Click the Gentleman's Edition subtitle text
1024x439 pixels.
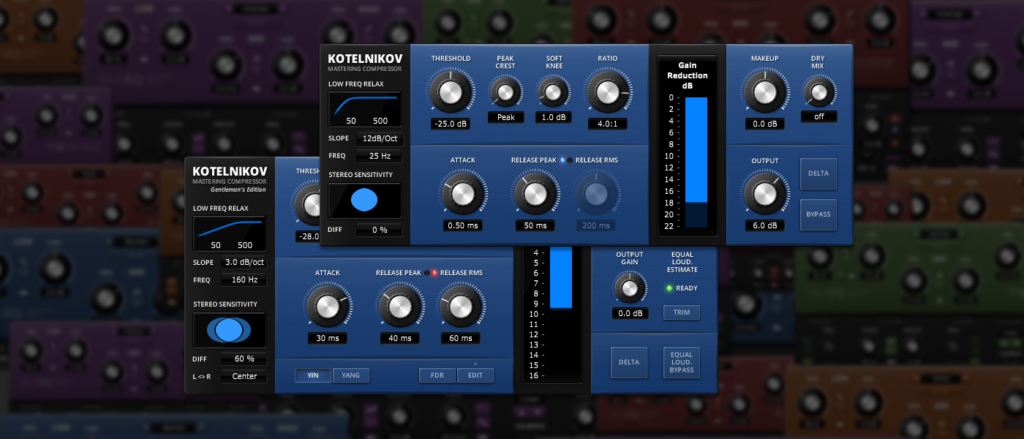click(x=238, y=190)
